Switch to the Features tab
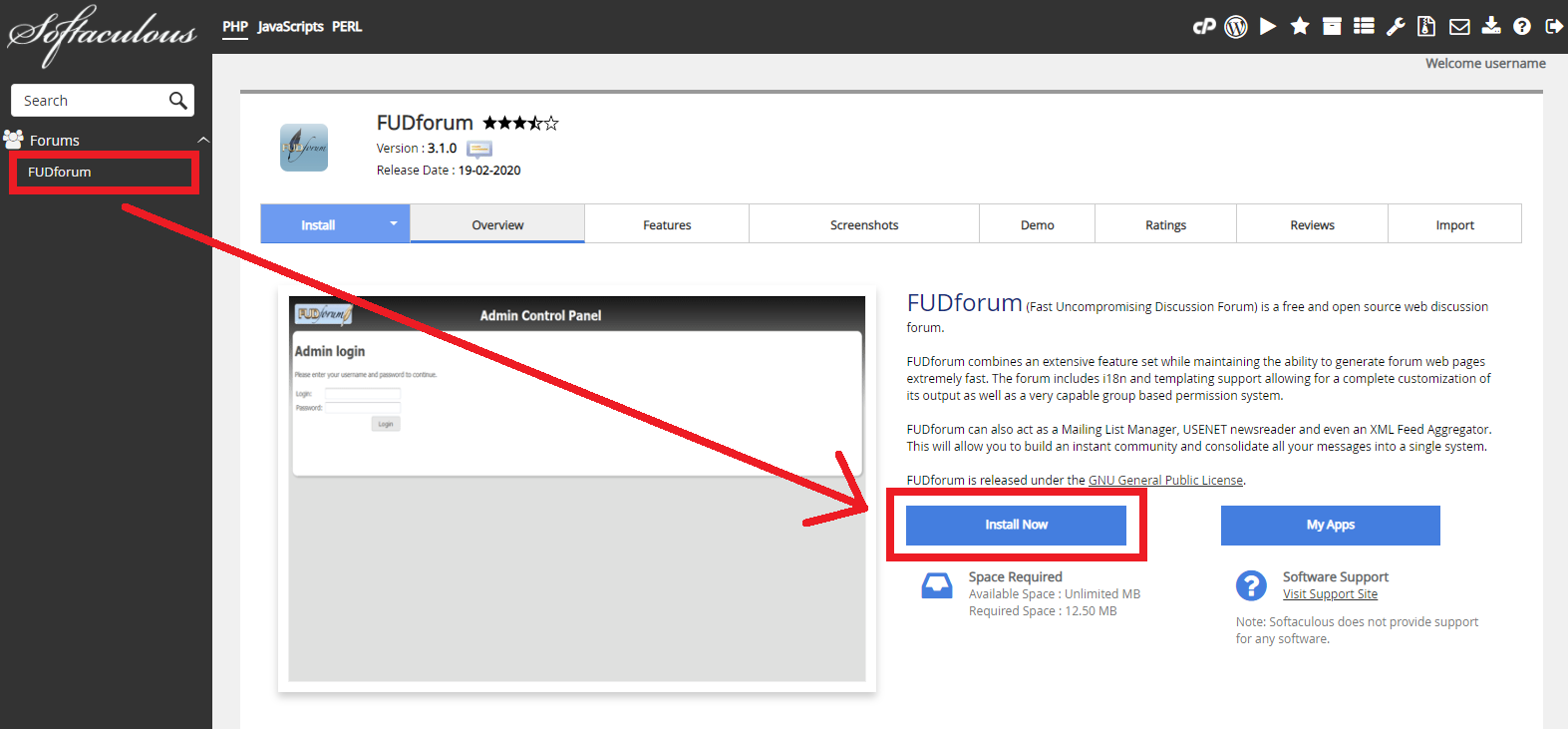The image size is (1568, 729). coord(667,225)
